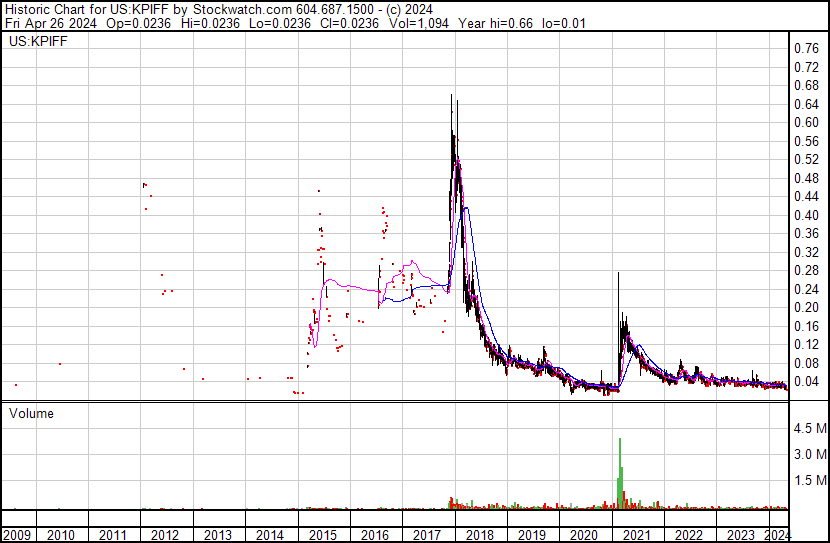Click the 0.76 price axis label
This screenshot has height=543, width=830.
[807, 49]
